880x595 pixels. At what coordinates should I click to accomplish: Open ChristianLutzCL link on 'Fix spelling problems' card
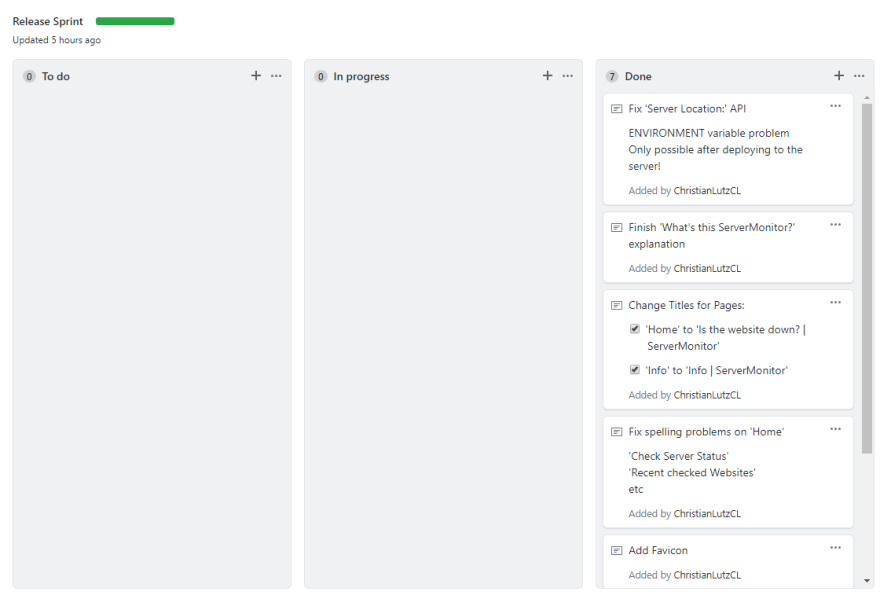coord(707,514)
